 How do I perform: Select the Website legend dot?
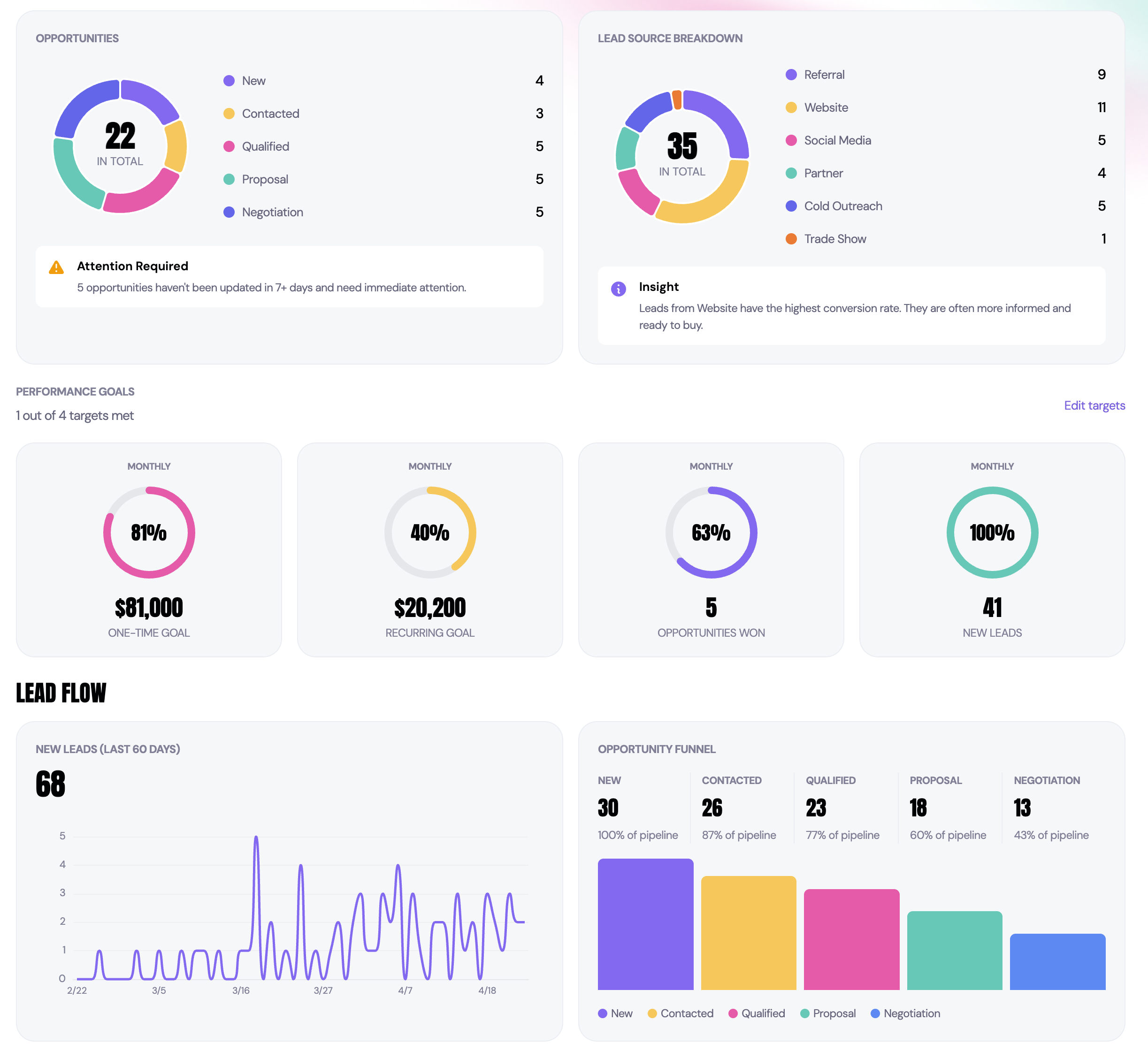791,107
